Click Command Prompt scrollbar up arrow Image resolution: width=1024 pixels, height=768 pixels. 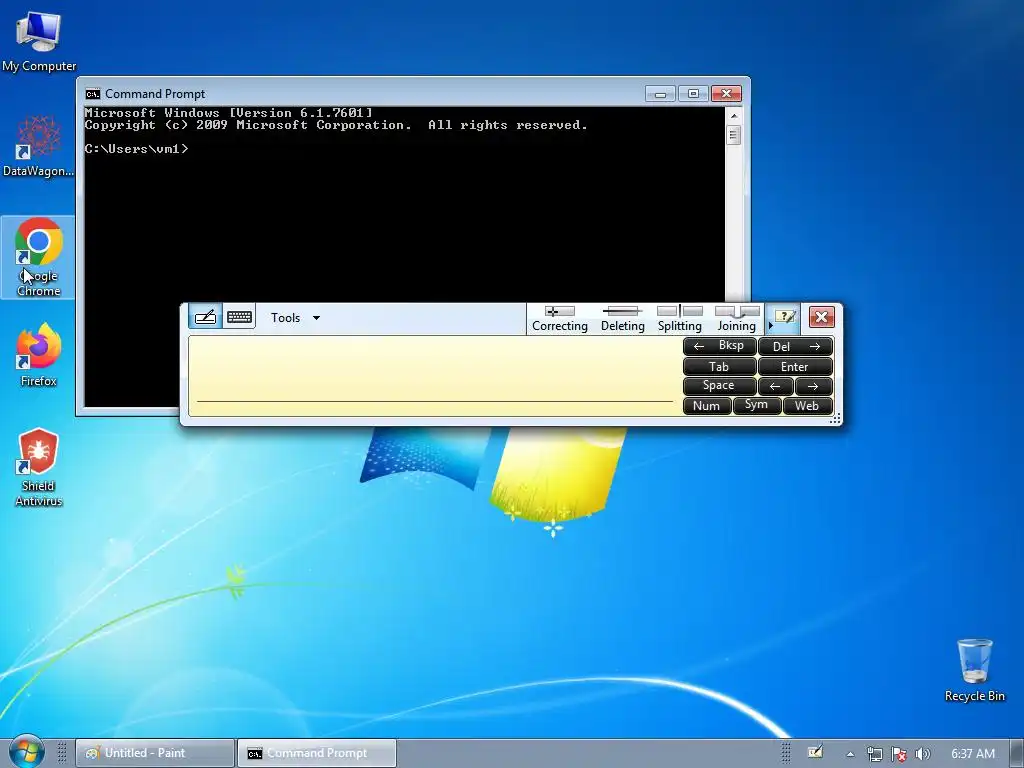(733, 116)
